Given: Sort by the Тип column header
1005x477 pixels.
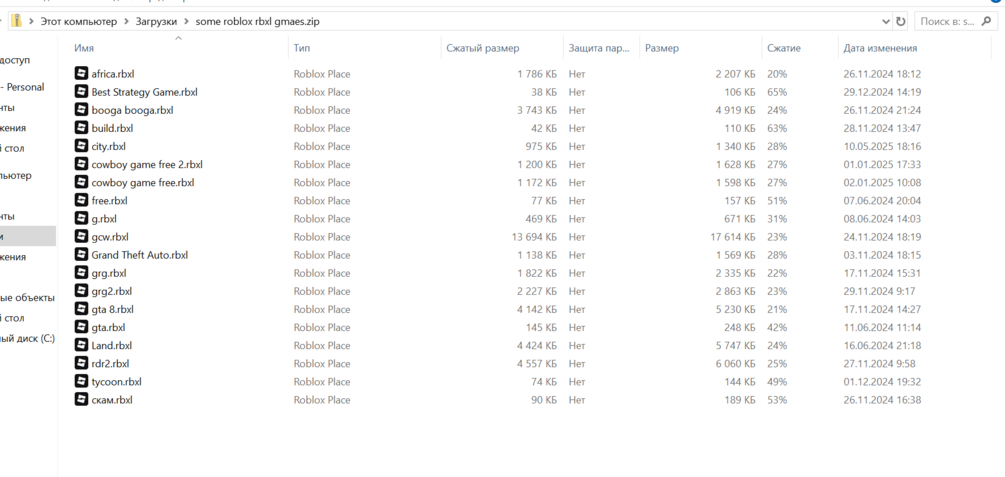Looking at the screenshot, I should point(302,48).
